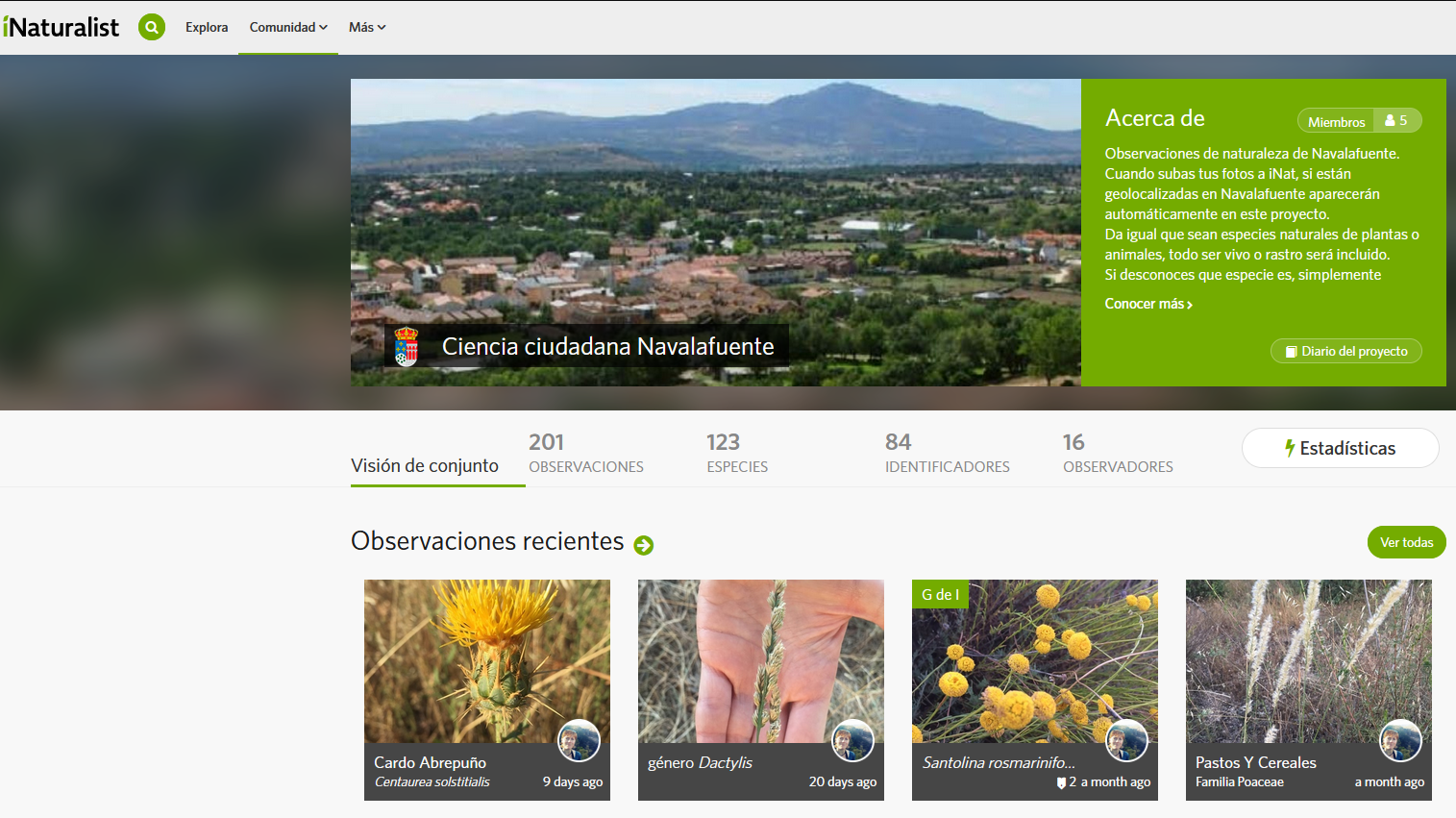This screenshot has width=1456, height=818.
Task: Click the '9 days ago' timestamp
Action: [572, 782]
